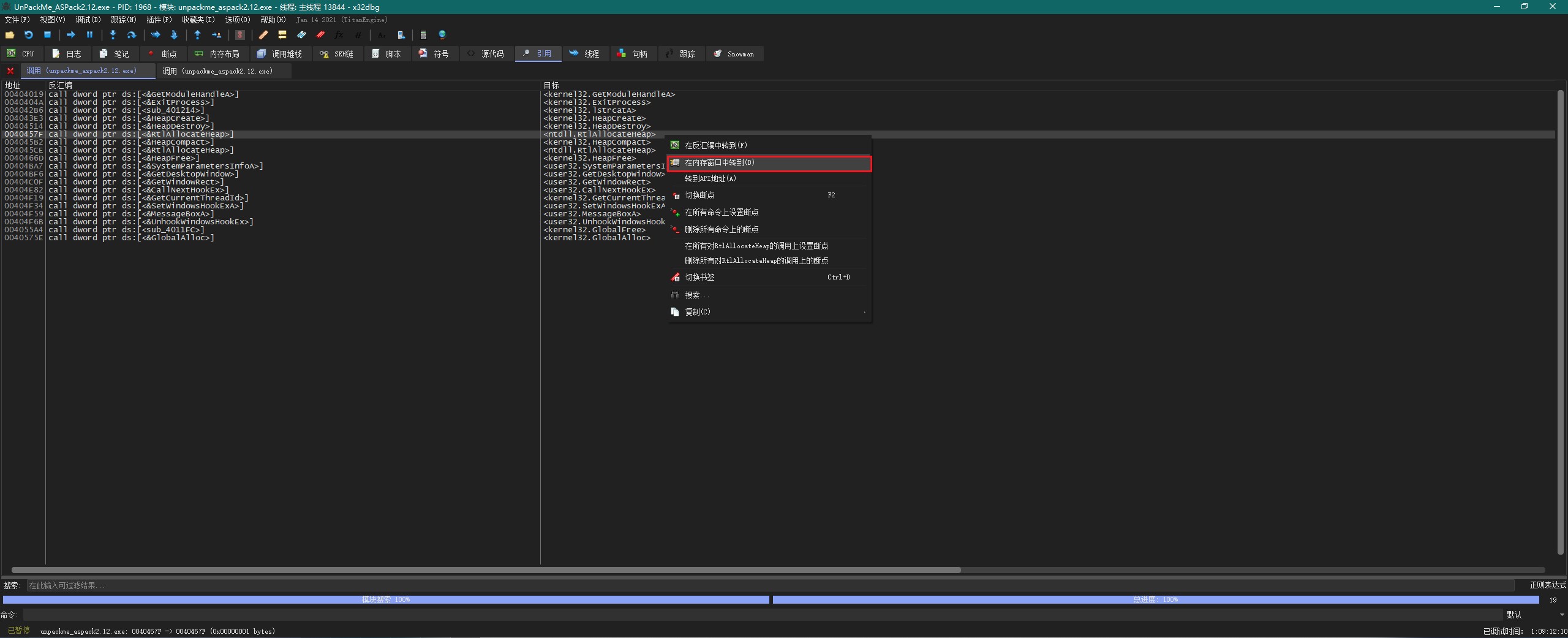Image resolution: width=1568 pixels, height=638 pixels.
Task: Open the calculator toolbar icon
Action: coord(423,35)
